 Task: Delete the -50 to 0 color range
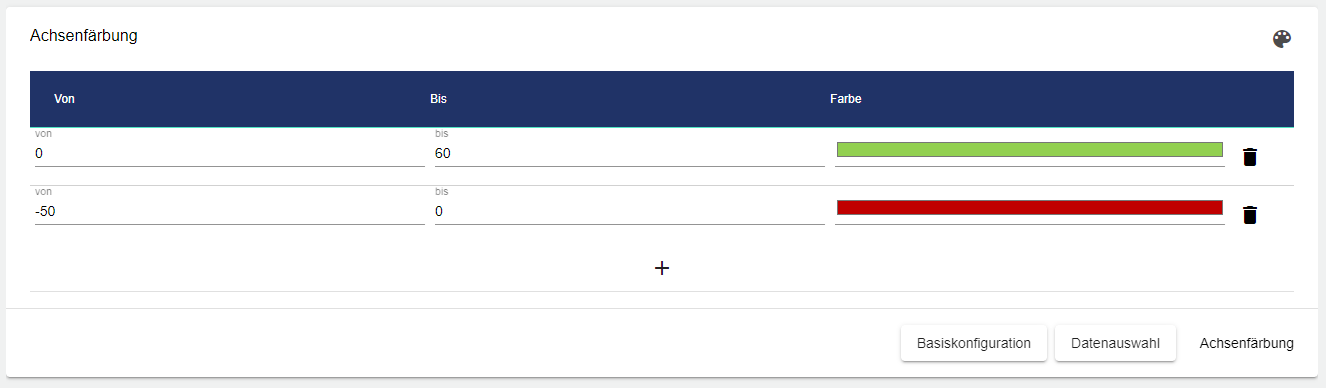point(1249,215)
